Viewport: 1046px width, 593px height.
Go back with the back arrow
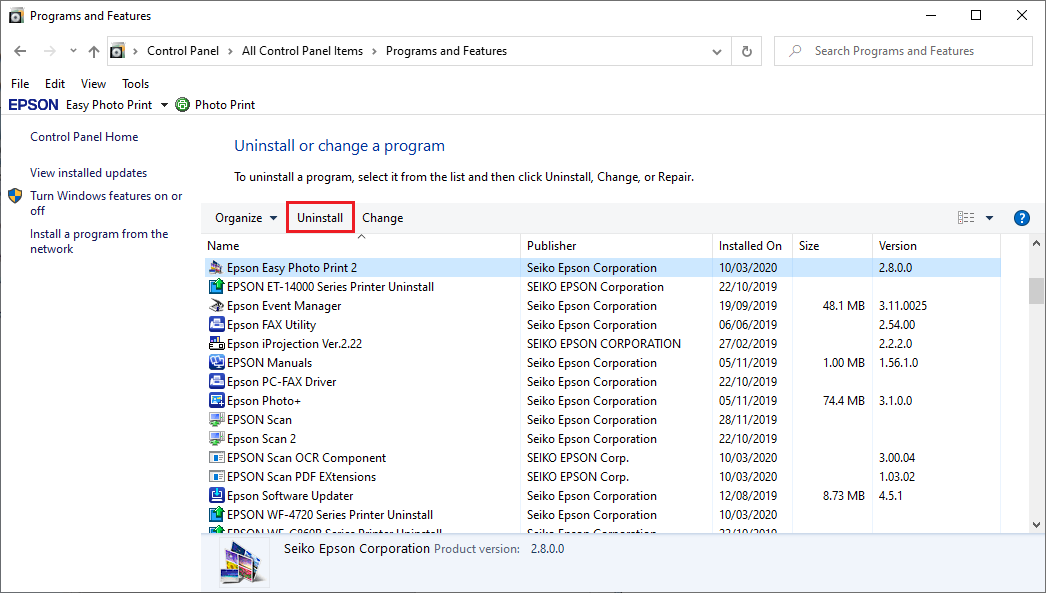coord(20,51)
